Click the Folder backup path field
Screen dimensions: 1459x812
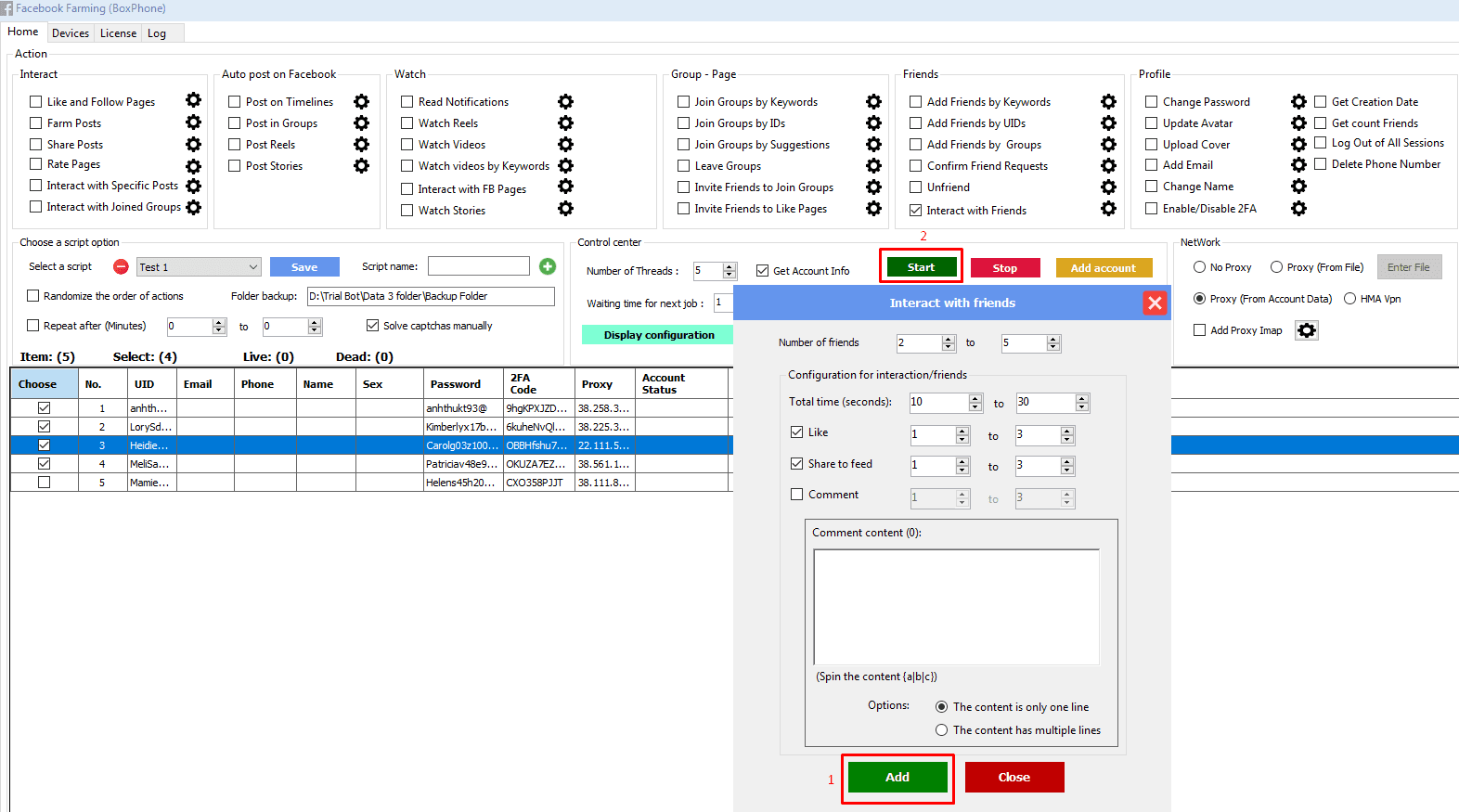(x=431, y=296)
